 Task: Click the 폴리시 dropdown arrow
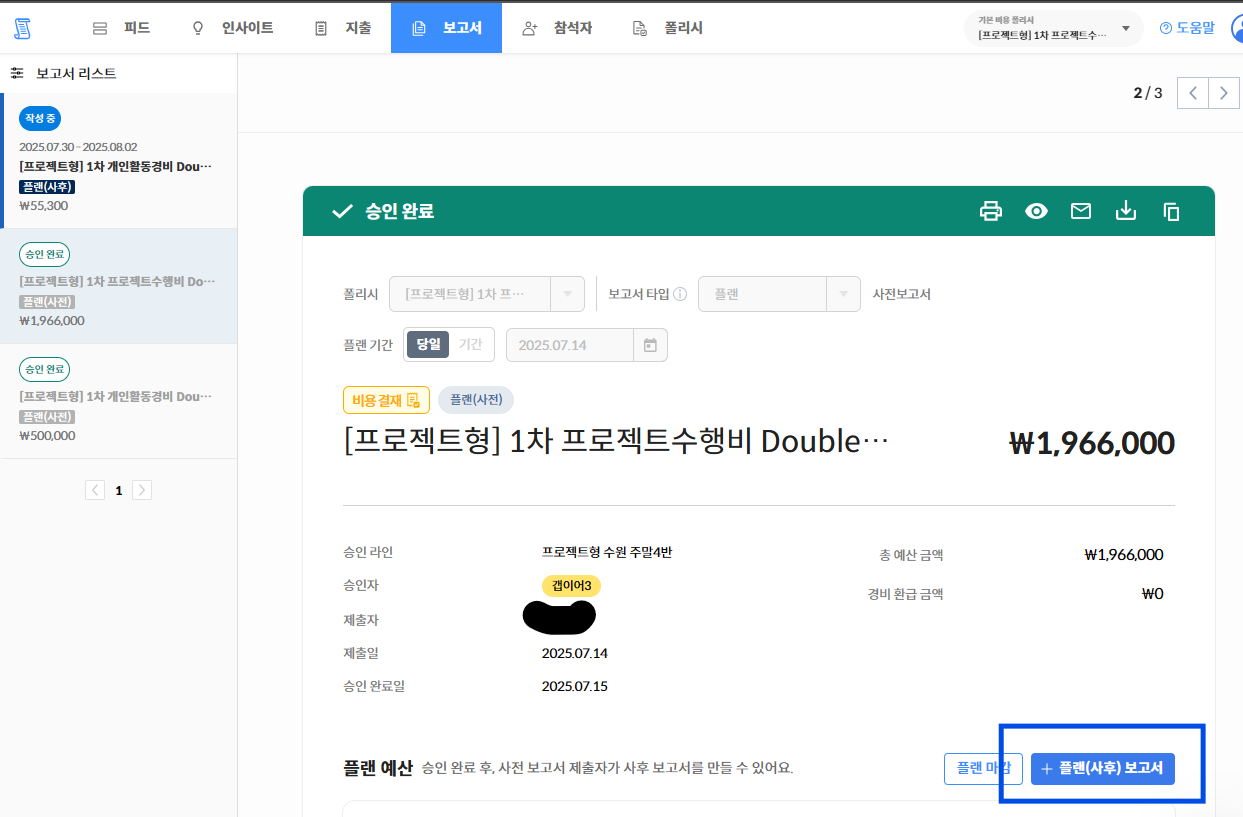567,294
